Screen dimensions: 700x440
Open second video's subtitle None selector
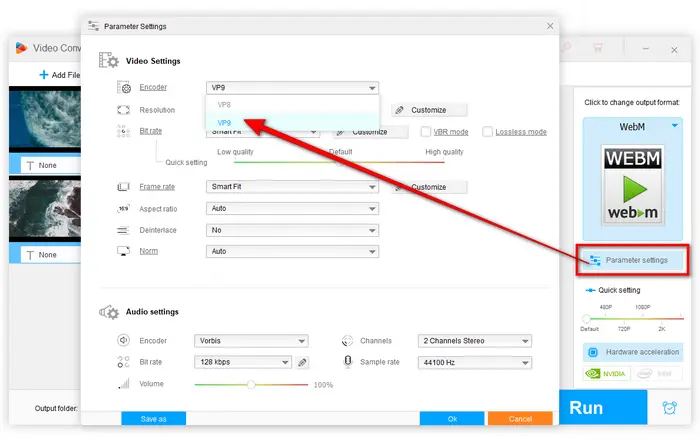[51, 255]
